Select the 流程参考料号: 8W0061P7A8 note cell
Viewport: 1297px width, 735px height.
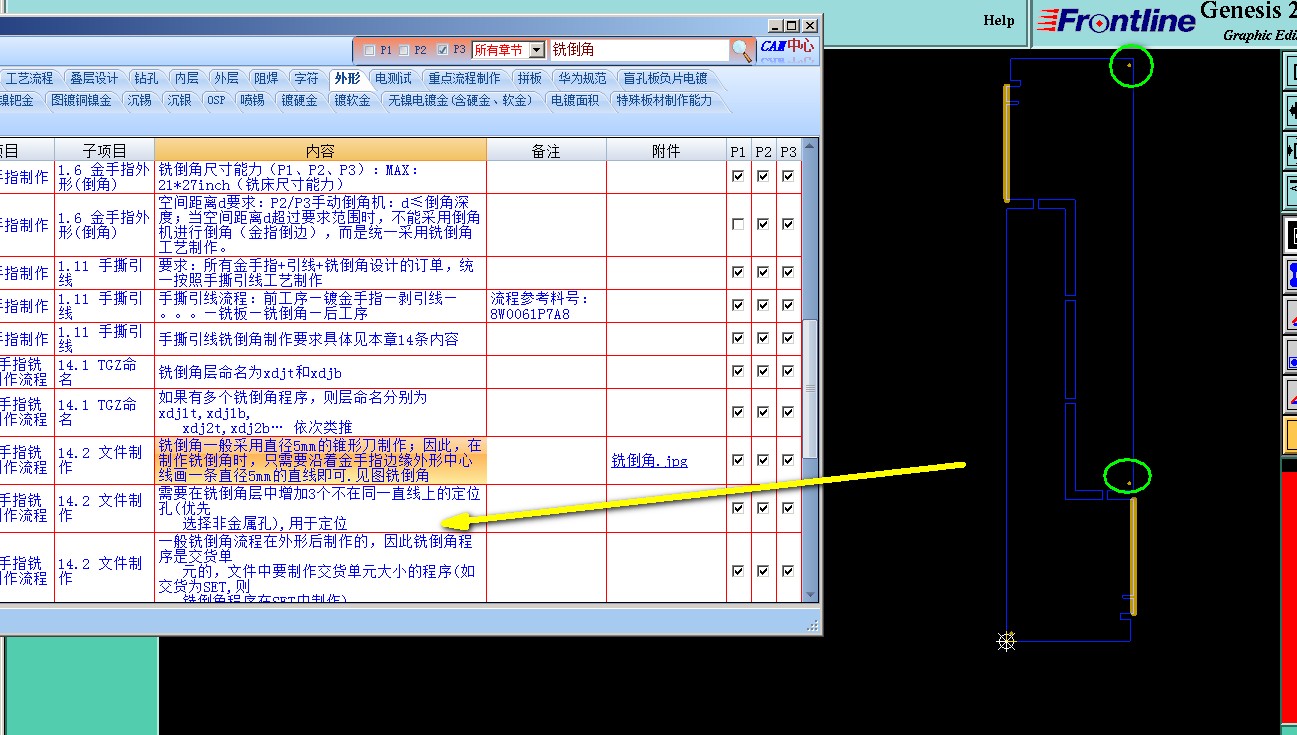pyautogui.click(x=546, y=306)
